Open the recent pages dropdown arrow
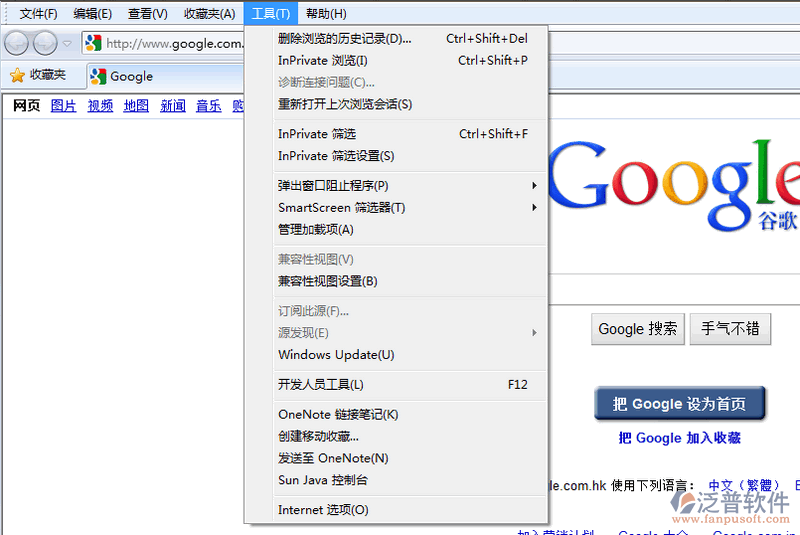 point(67,43)
